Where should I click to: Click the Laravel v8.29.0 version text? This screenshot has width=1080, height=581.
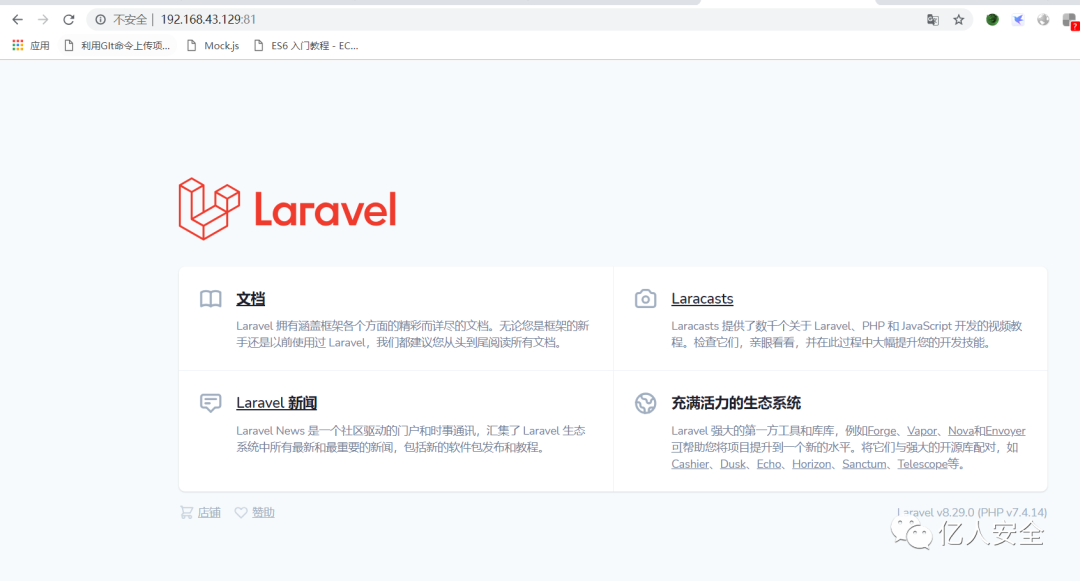click(972, 512)
